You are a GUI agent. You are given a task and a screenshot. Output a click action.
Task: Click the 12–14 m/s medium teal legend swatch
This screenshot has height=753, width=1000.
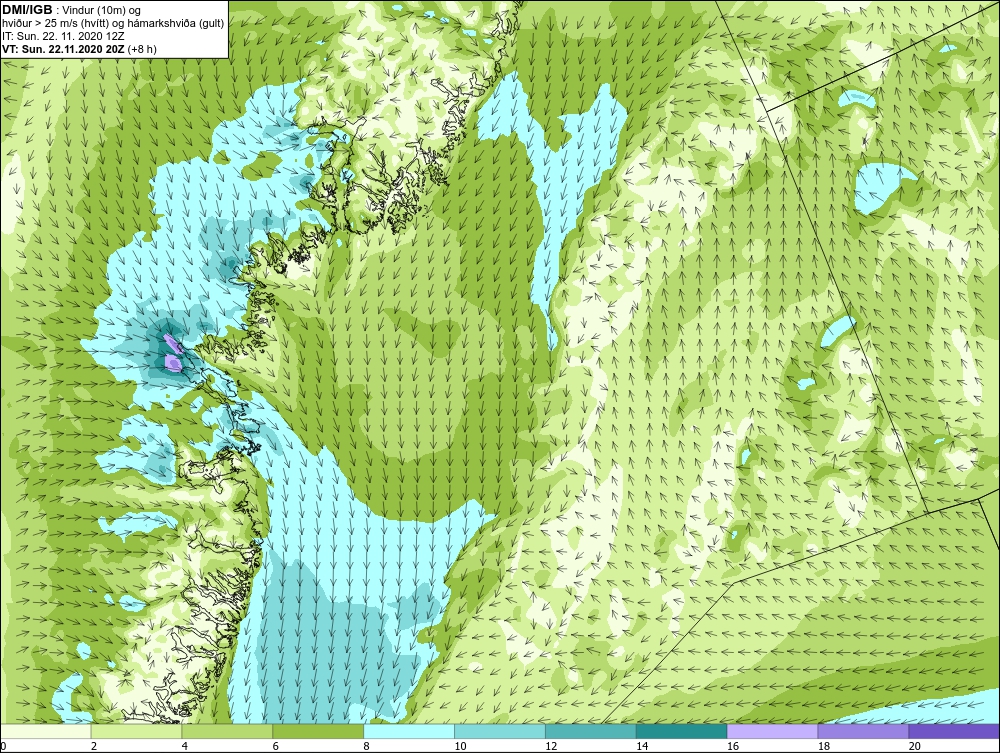(x=591, y=731)
